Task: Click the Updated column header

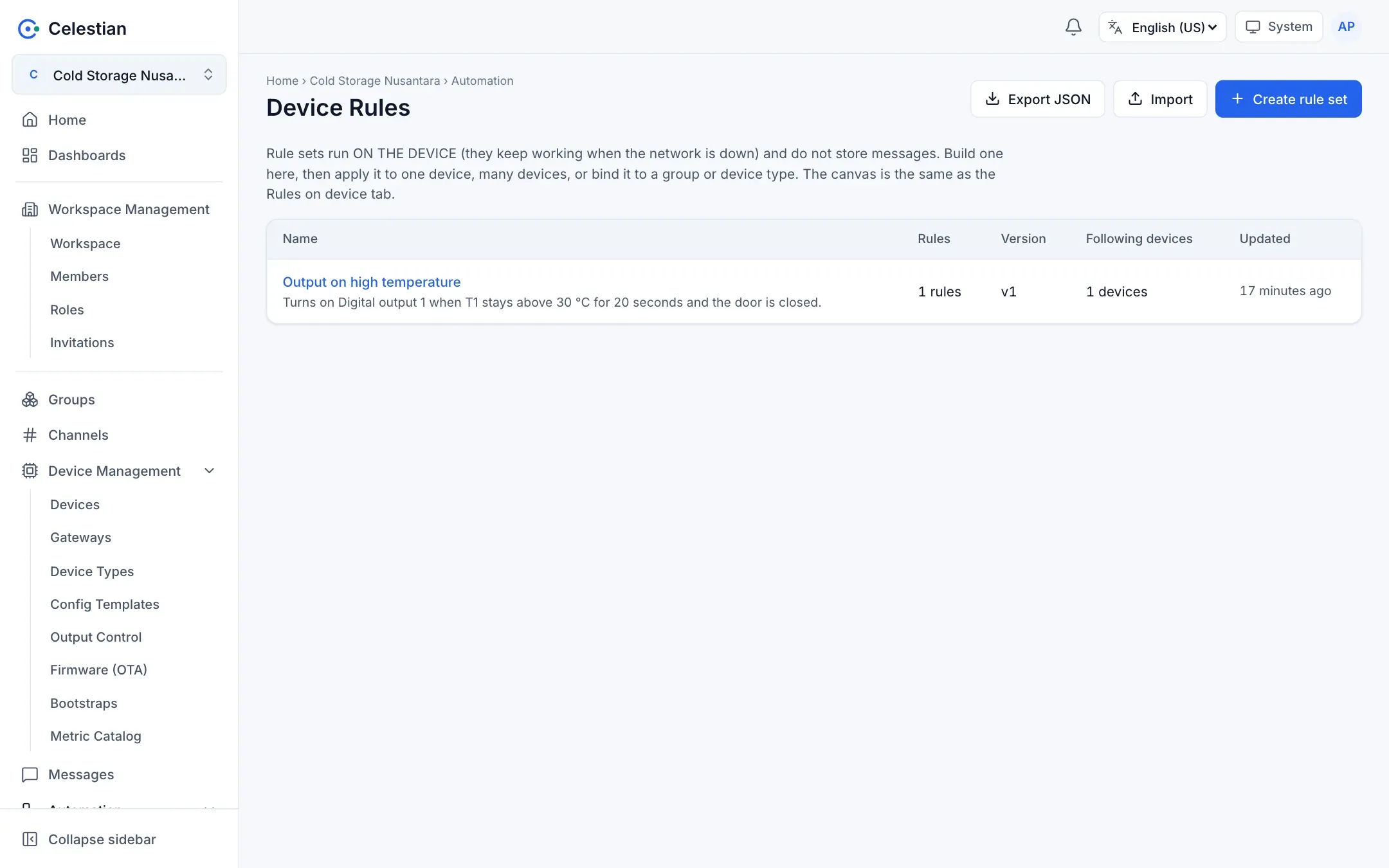Action: point(1265,239)
